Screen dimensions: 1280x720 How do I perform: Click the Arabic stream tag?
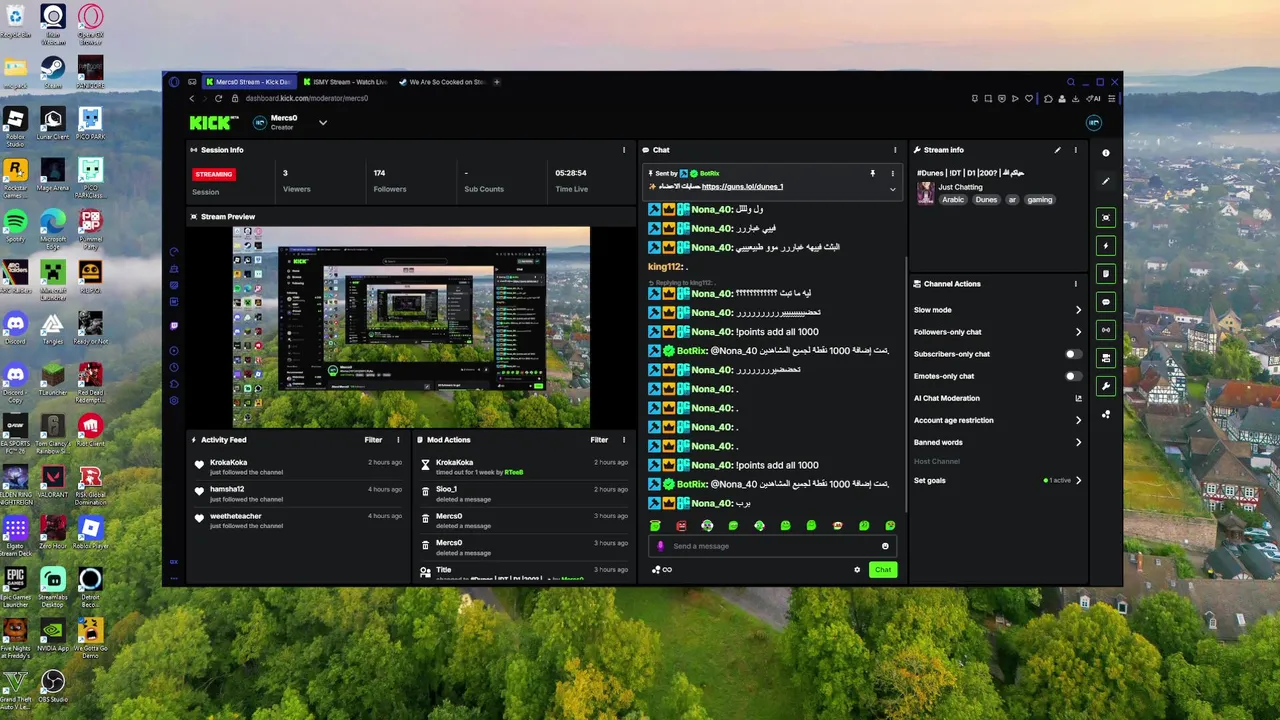pos(953,200)
